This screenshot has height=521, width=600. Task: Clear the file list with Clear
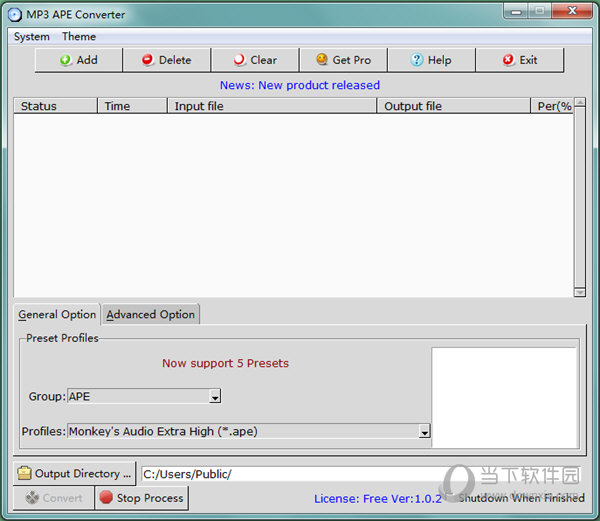point(255,60)
